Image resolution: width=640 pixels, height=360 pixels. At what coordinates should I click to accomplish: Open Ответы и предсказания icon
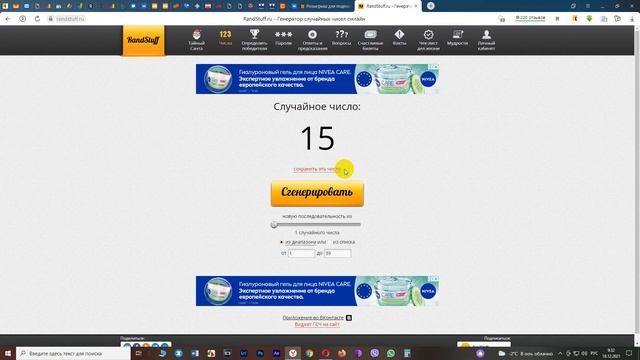coord(313,40)
